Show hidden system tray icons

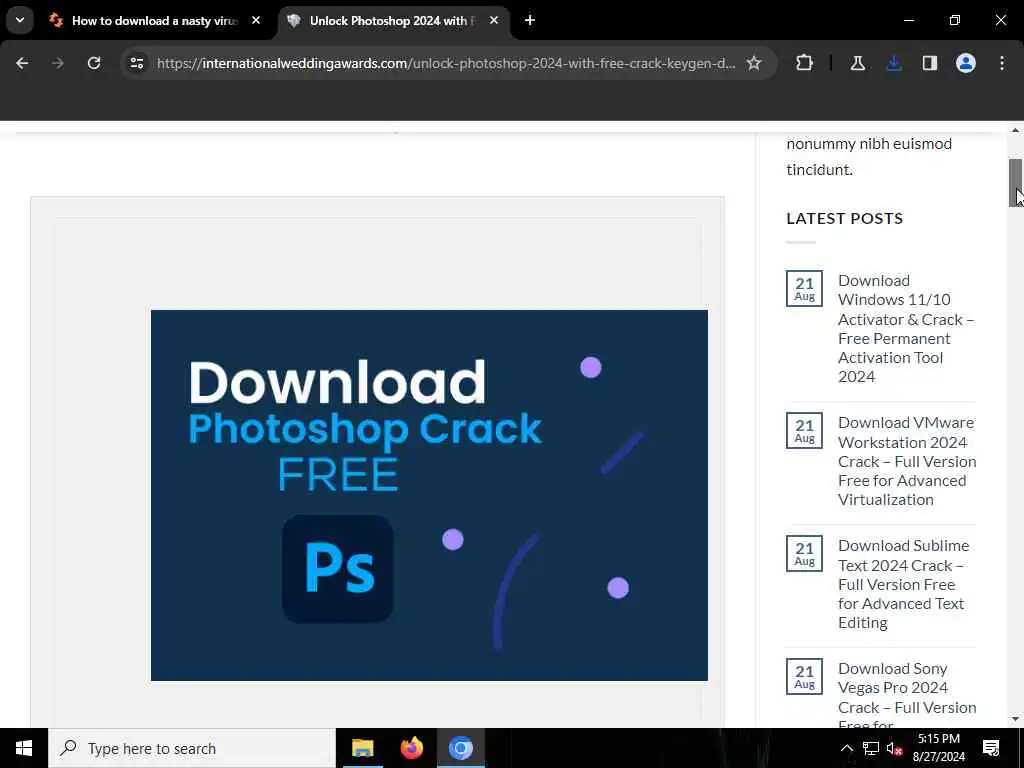[x=846, y=748]
